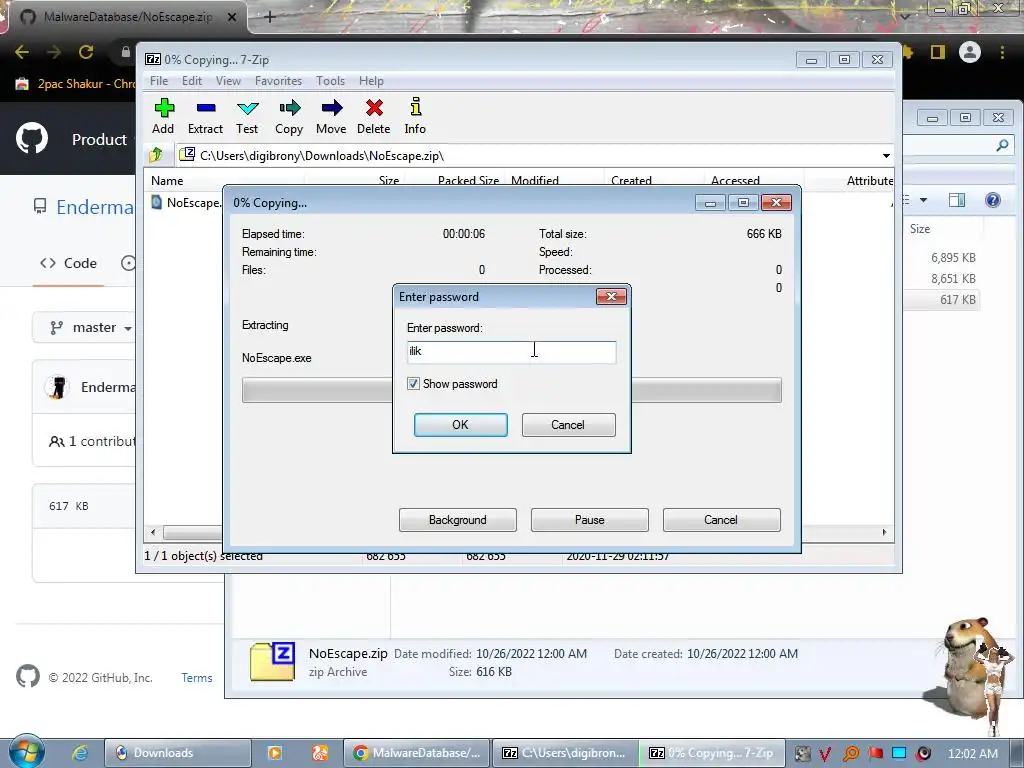
Task: Click the 7-Zip horizontal scrollbar left arrow
Action: [x=153, y=532]
